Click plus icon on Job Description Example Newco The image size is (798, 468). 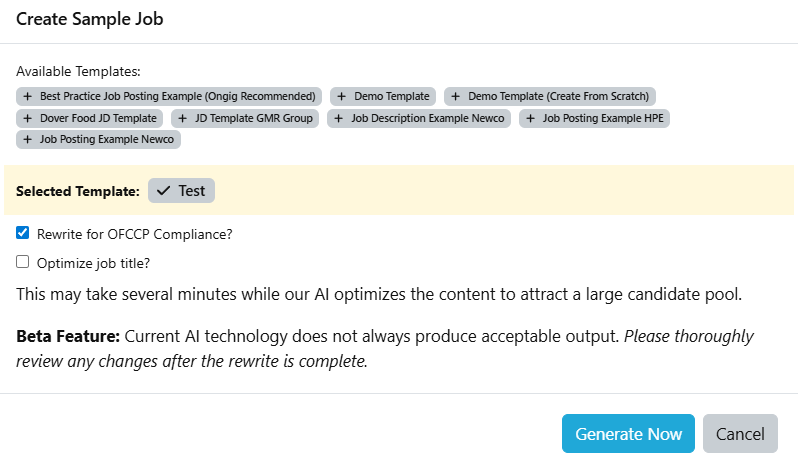tap(339, 118)
